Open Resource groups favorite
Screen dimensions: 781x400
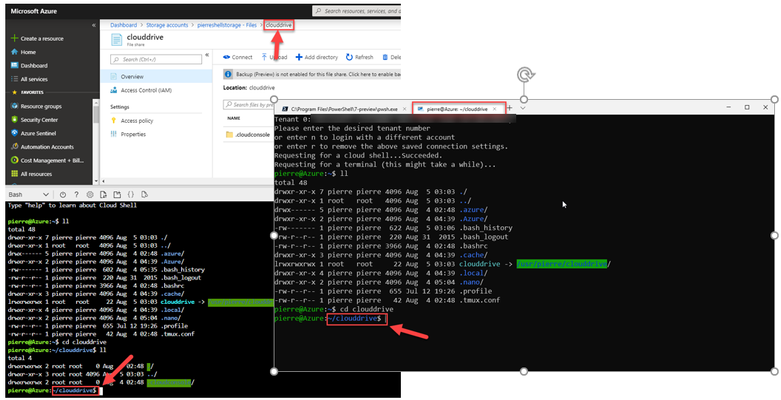click(x=36, y=106)
